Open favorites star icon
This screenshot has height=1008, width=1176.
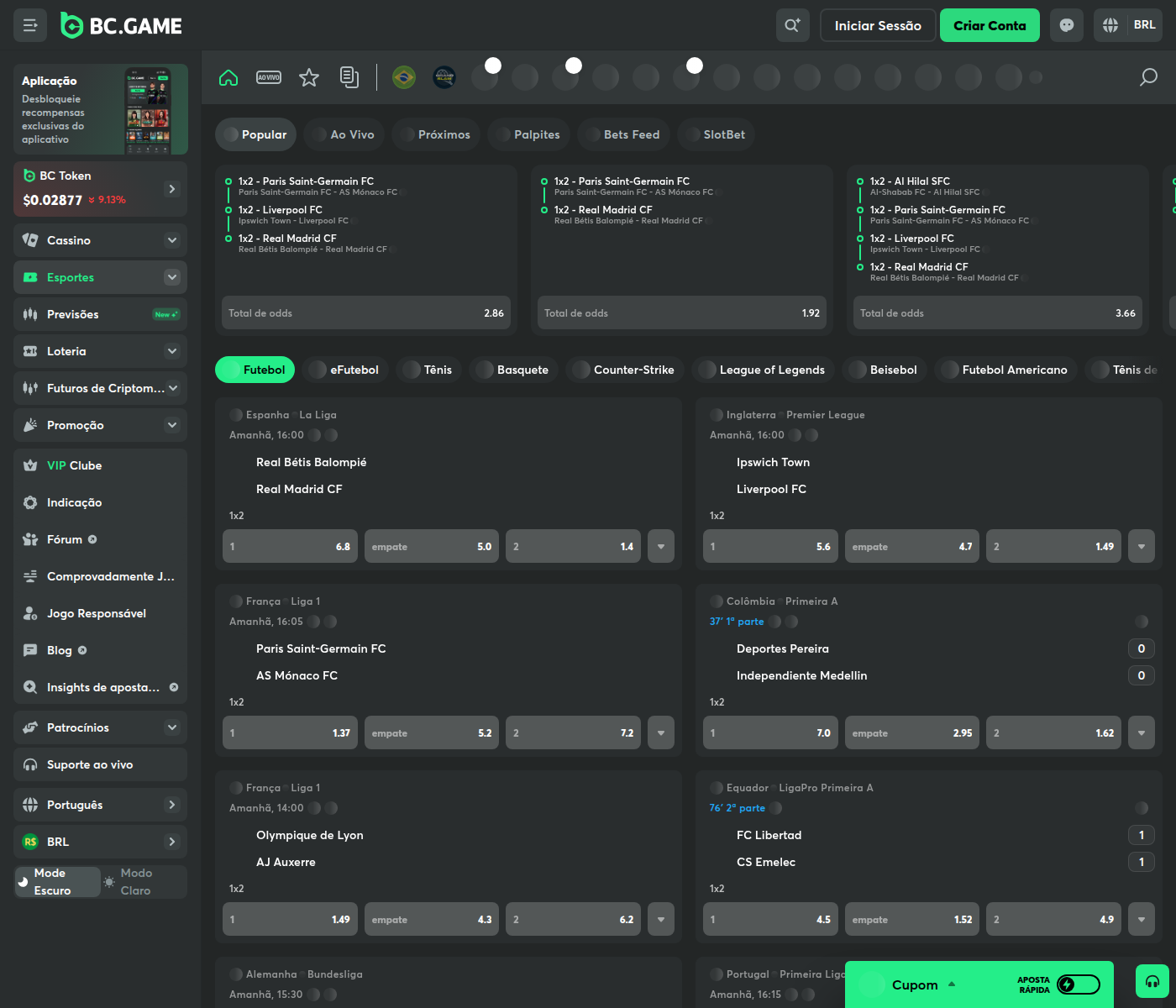point(309,78)
